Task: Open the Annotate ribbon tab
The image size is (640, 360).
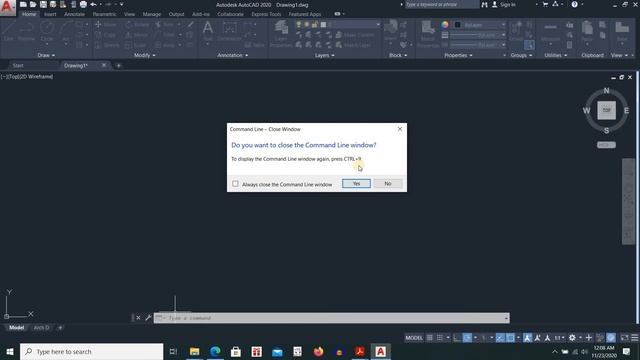Action: coord(74,14)
